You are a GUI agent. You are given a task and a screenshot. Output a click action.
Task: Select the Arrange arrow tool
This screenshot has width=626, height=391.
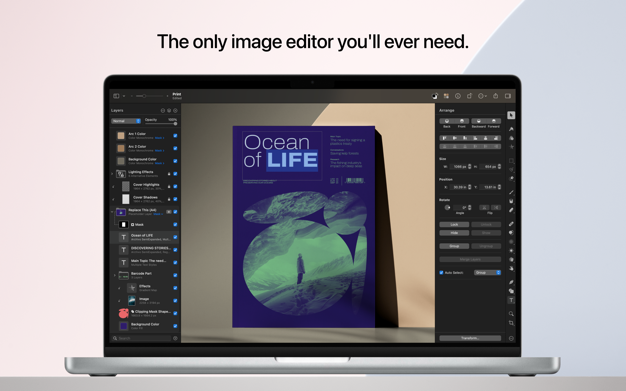(x=511, y=115)
